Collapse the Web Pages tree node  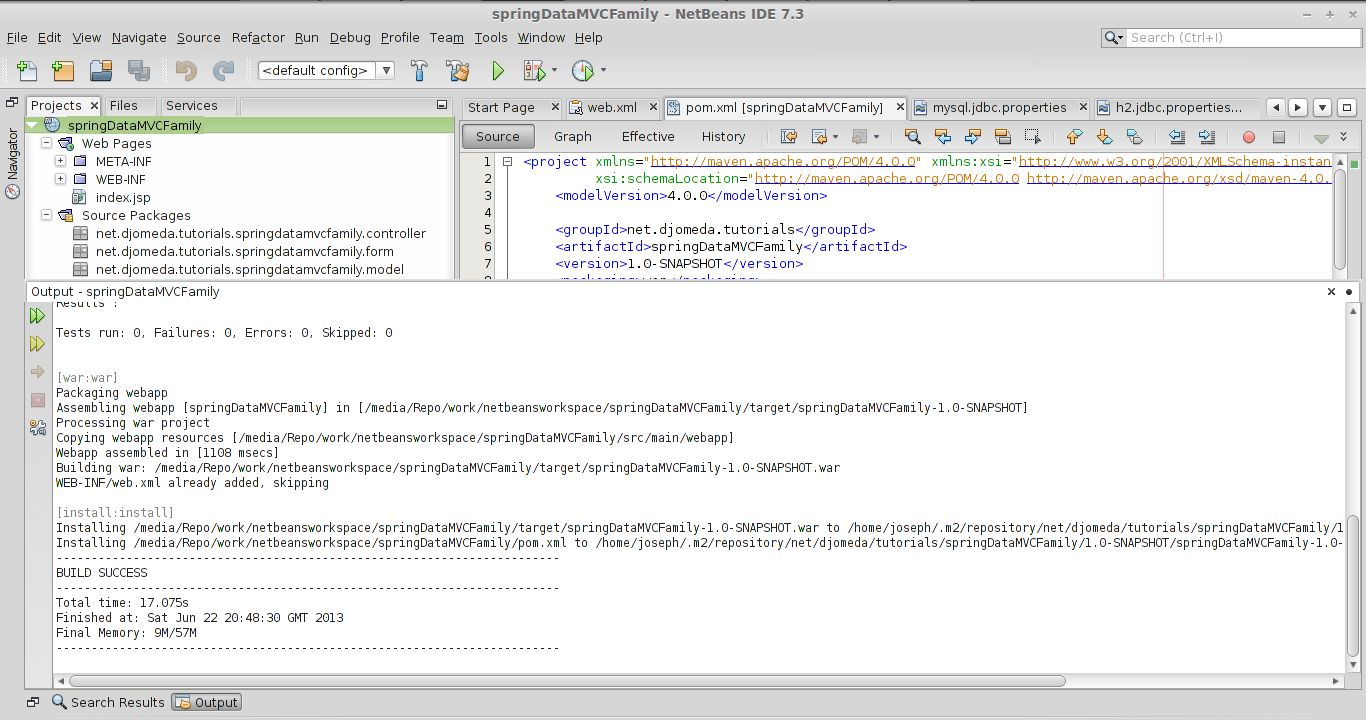46,144
